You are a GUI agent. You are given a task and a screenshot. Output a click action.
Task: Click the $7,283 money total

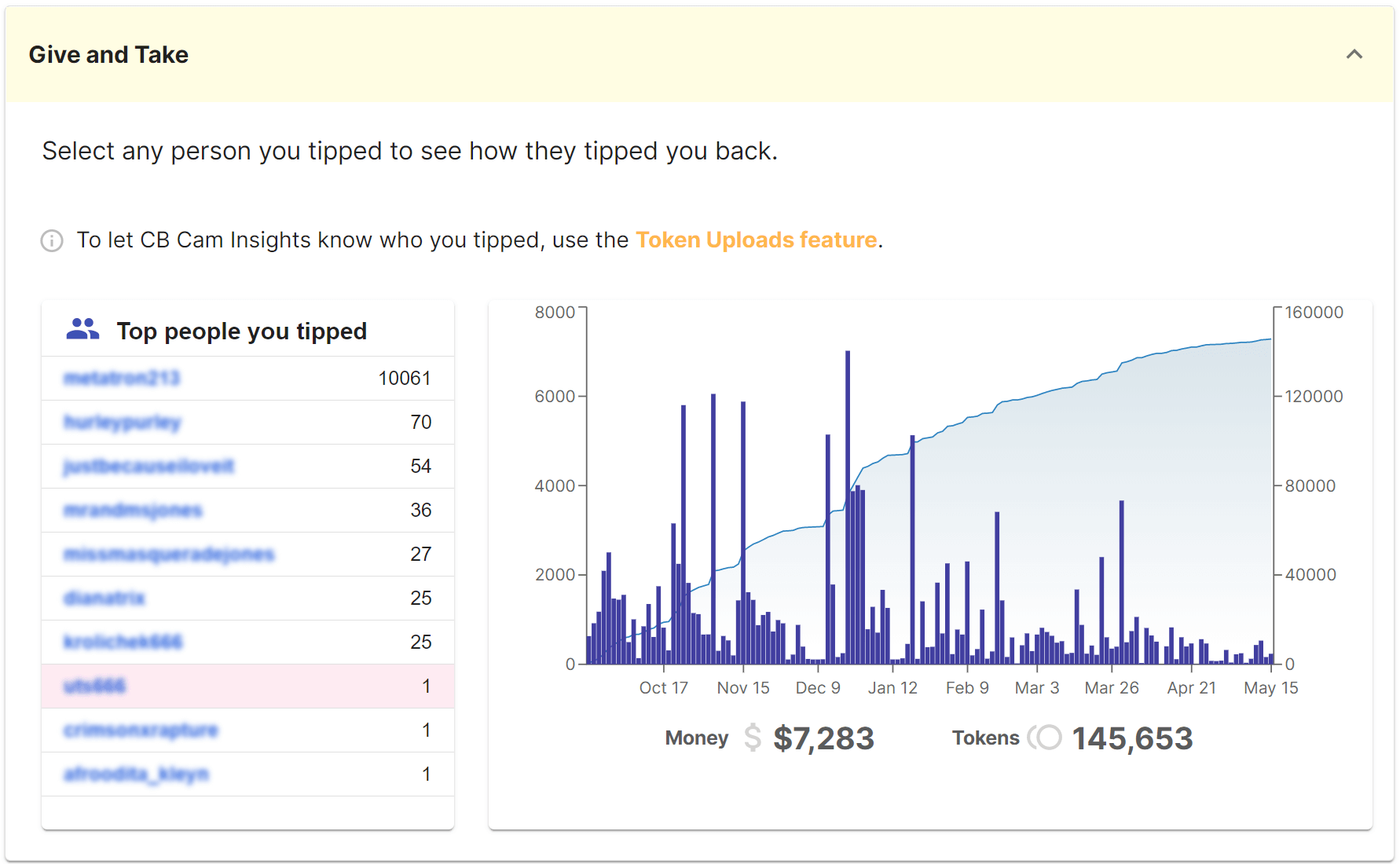(x=823, y=738)
